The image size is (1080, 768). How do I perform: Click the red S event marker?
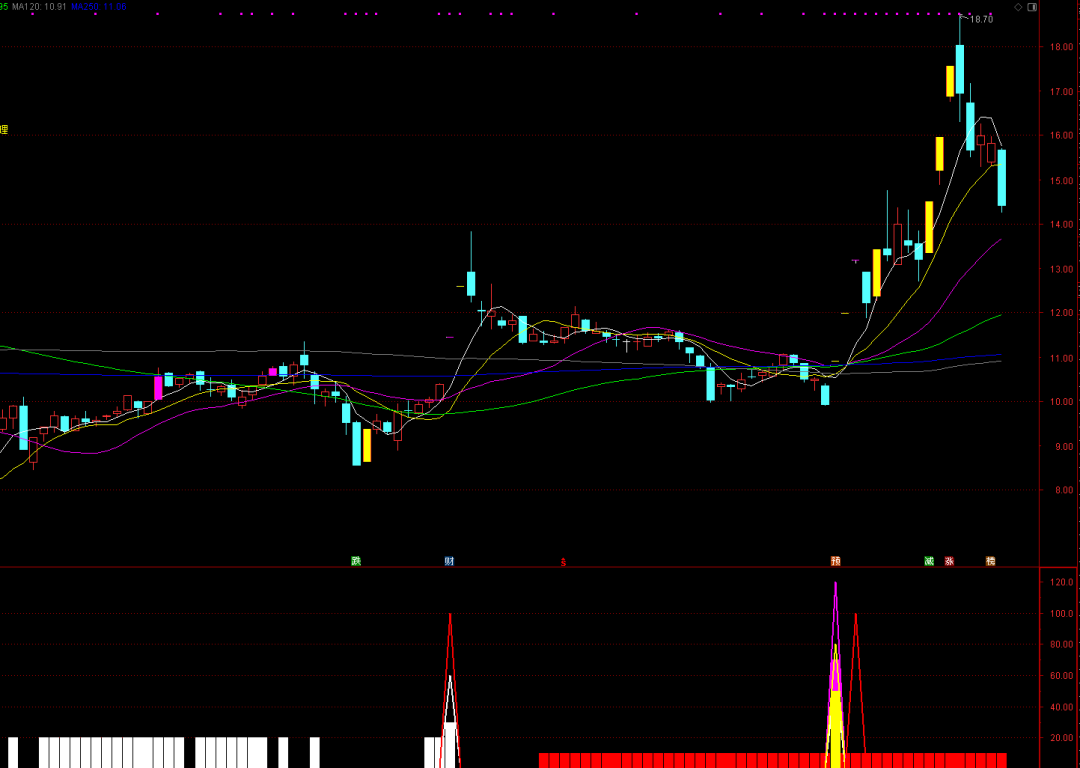(563, 562)
